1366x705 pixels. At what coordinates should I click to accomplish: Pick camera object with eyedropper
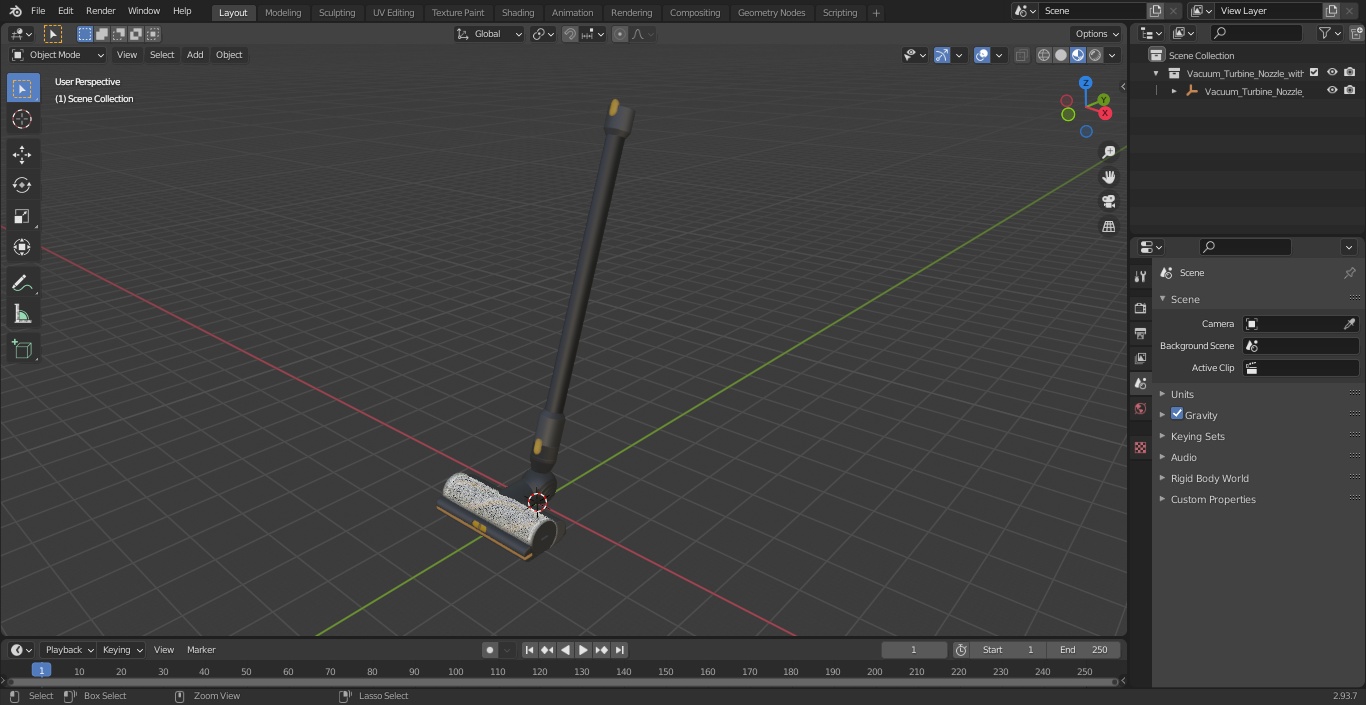(1349, 324)
